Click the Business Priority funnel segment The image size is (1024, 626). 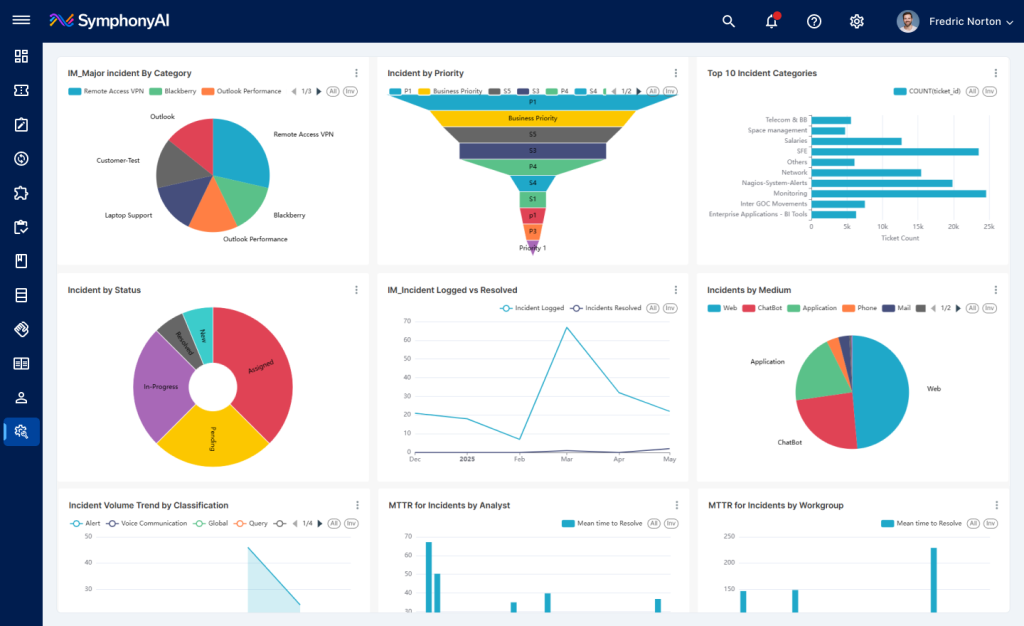(x=532, y=118)
